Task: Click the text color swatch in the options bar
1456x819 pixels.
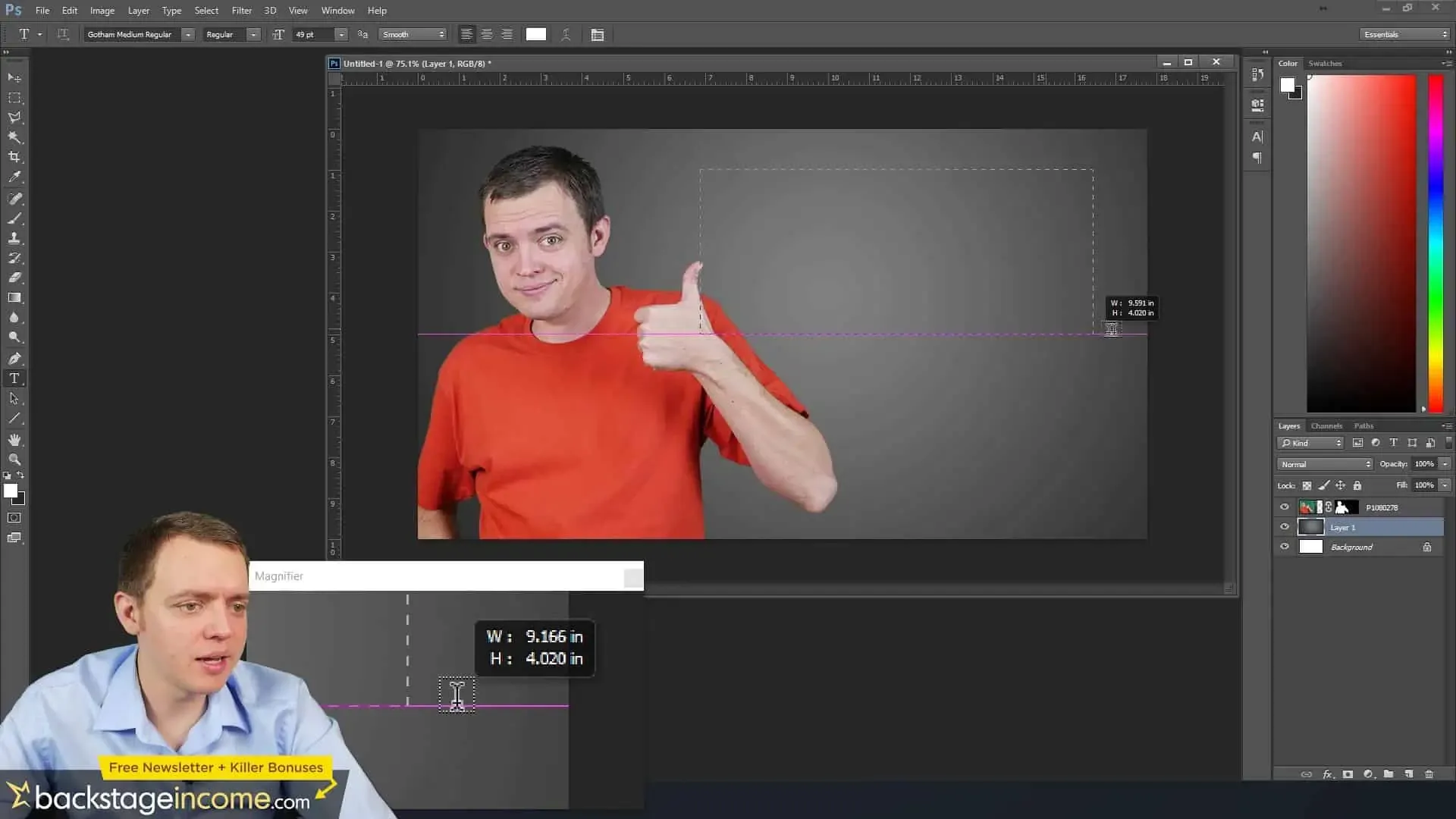Action: coord(536,34)
